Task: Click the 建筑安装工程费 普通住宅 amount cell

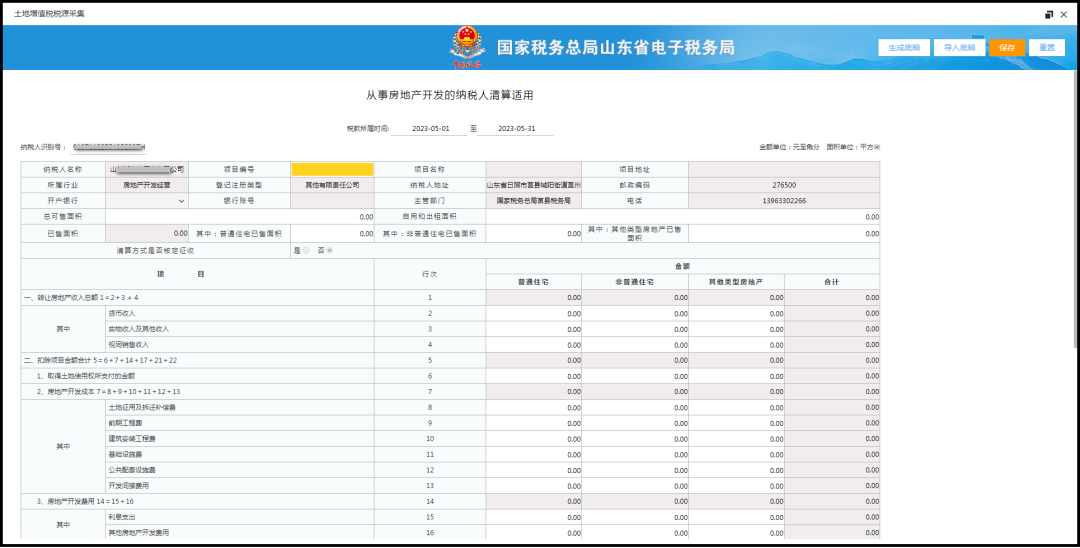Action: coord(534,439)
